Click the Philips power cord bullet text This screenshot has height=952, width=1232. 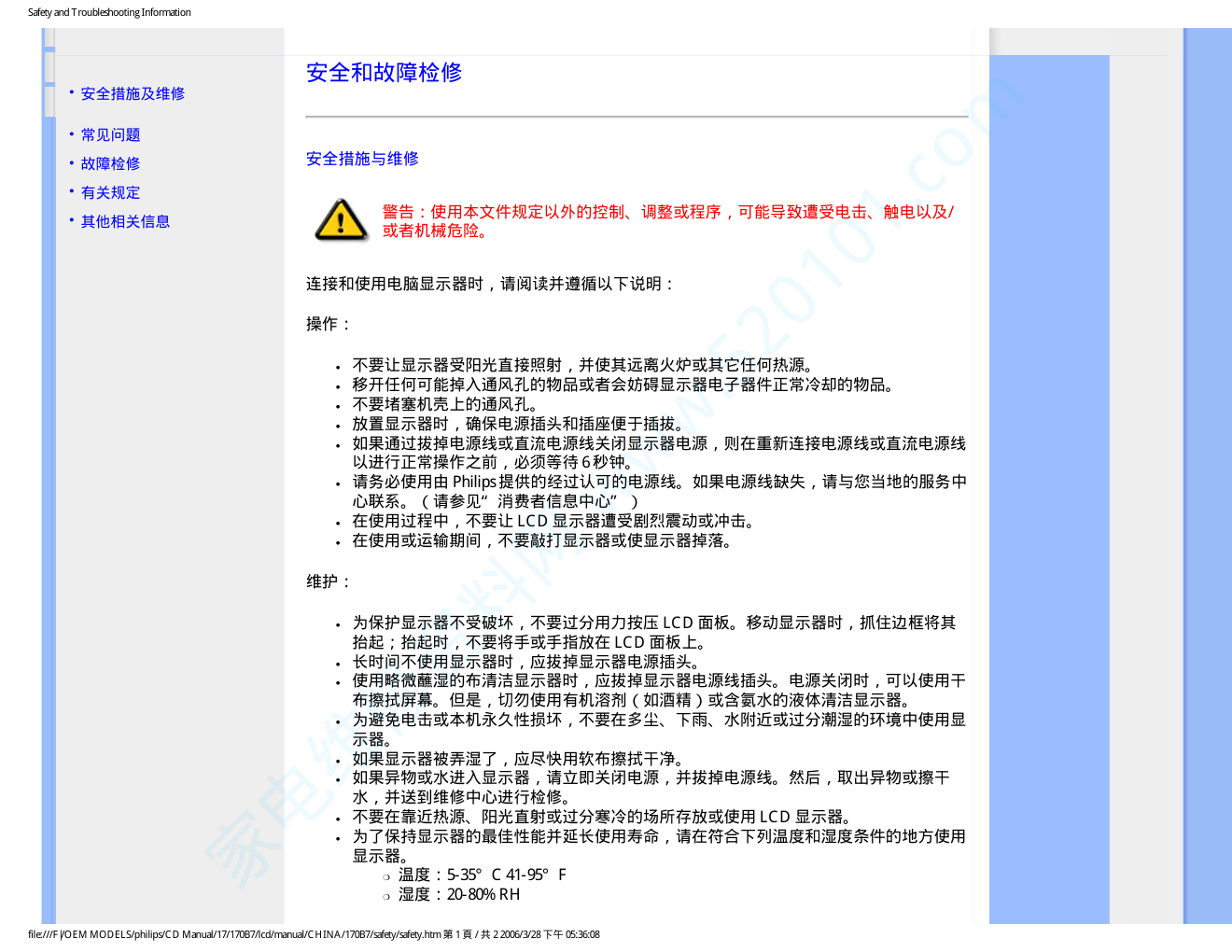click(658, 492)
